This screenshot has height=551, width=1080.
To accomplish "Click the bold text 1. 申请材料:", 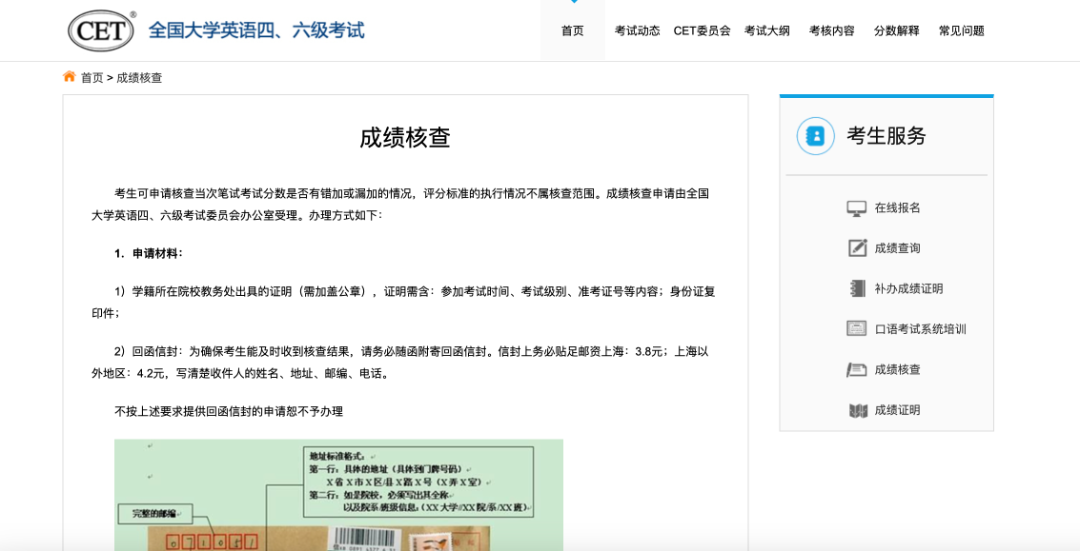I will 149,253.
